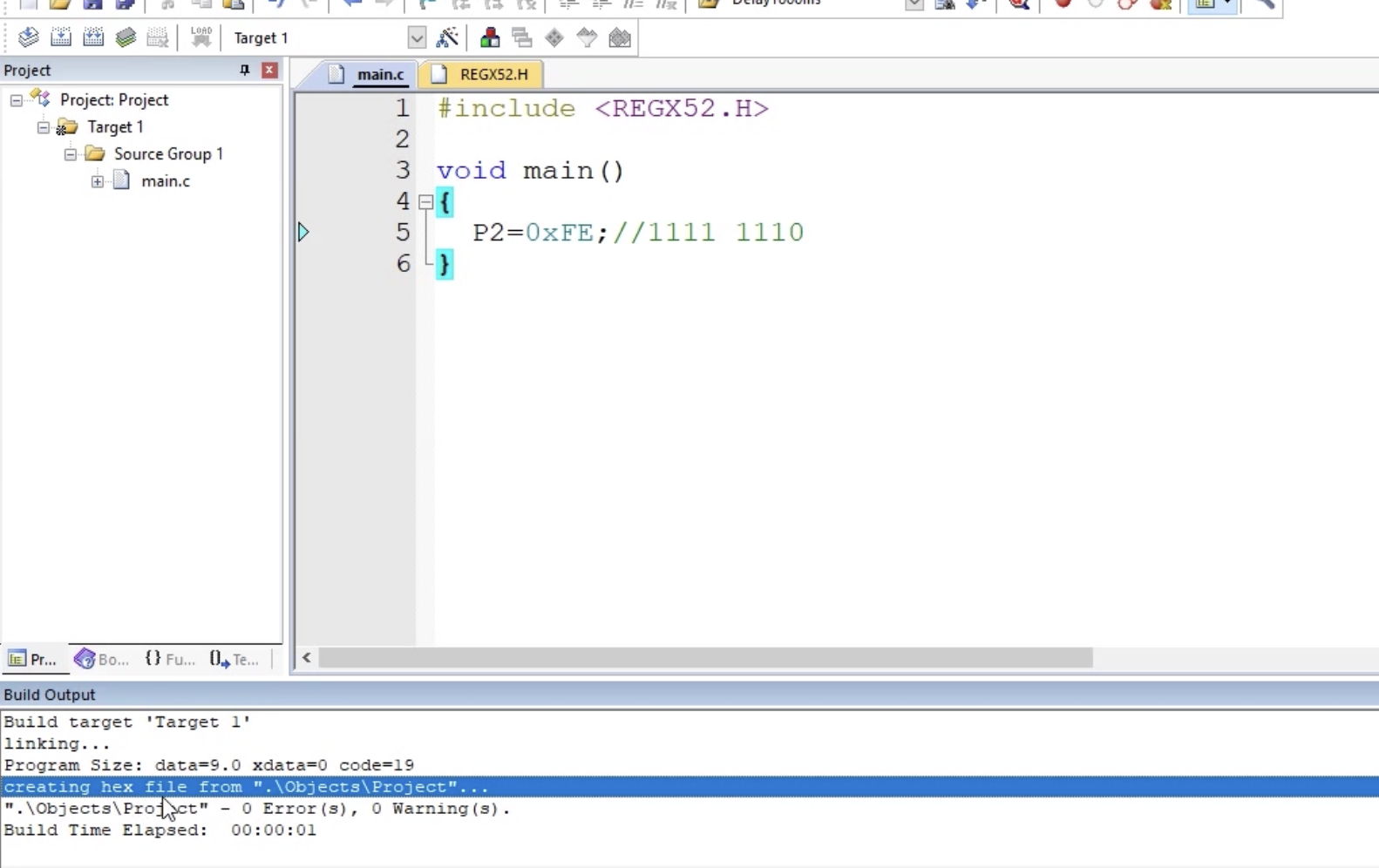The width and height of the screenshot is (1379, 868).
Task: Click line number 2 in the gutter
Action: [x=402, y=139]
